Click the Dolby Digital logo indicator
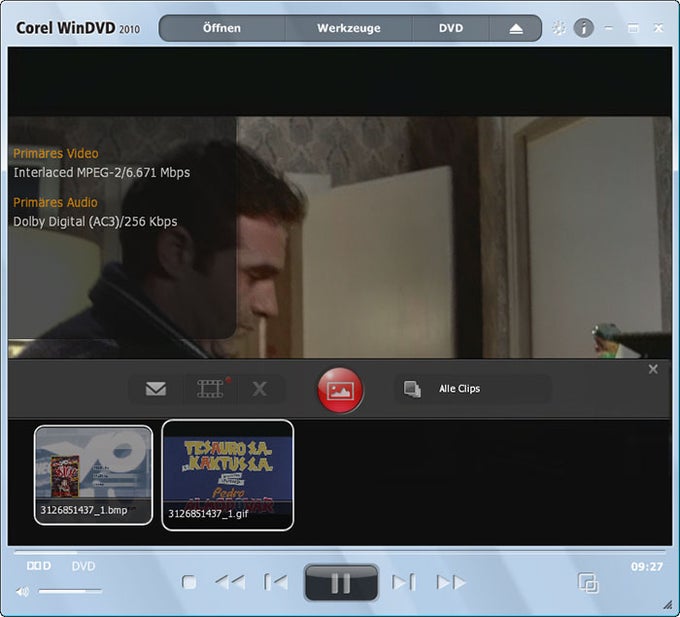The image size is (680, 617). pos(39,566)
